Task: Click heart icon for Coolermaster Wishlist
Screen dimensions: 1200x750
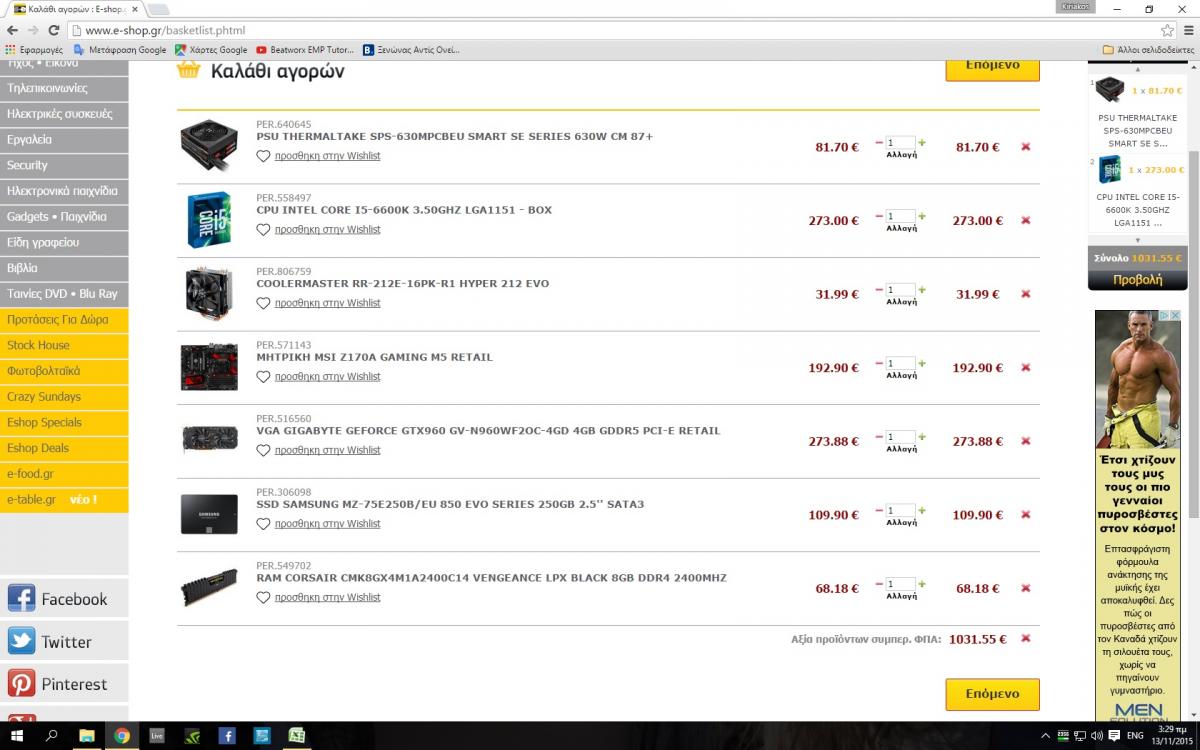Action: [263, 303]
